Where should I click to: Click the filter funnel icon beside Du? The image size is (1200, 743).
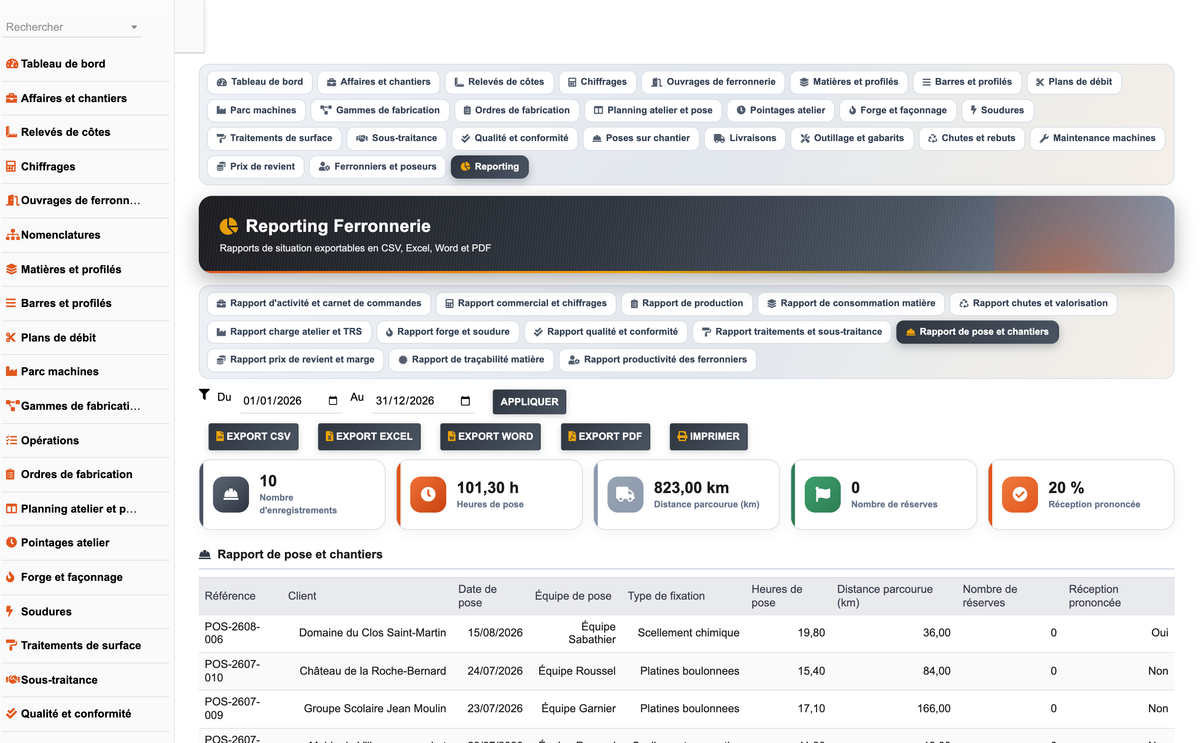(204, 396)
